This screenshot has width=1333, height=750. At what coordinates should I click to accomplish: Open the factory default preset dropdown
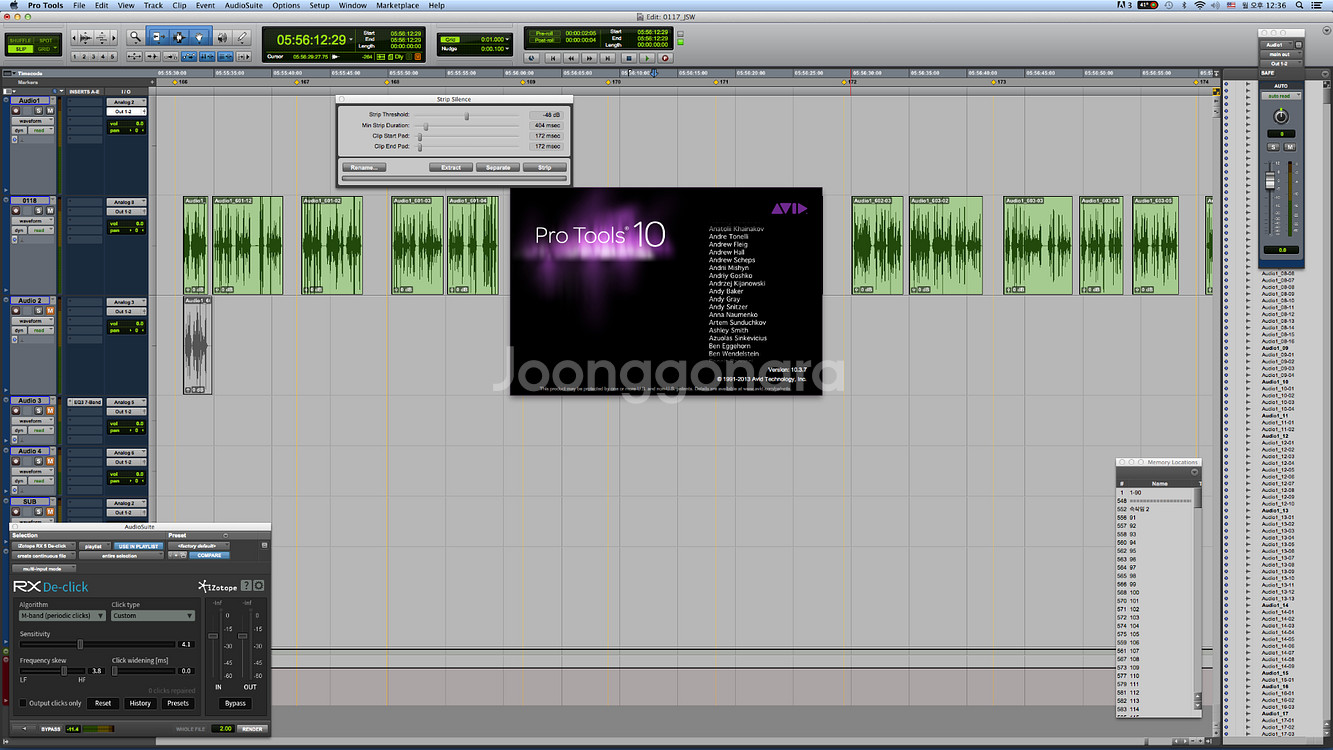tap(199, 546)
